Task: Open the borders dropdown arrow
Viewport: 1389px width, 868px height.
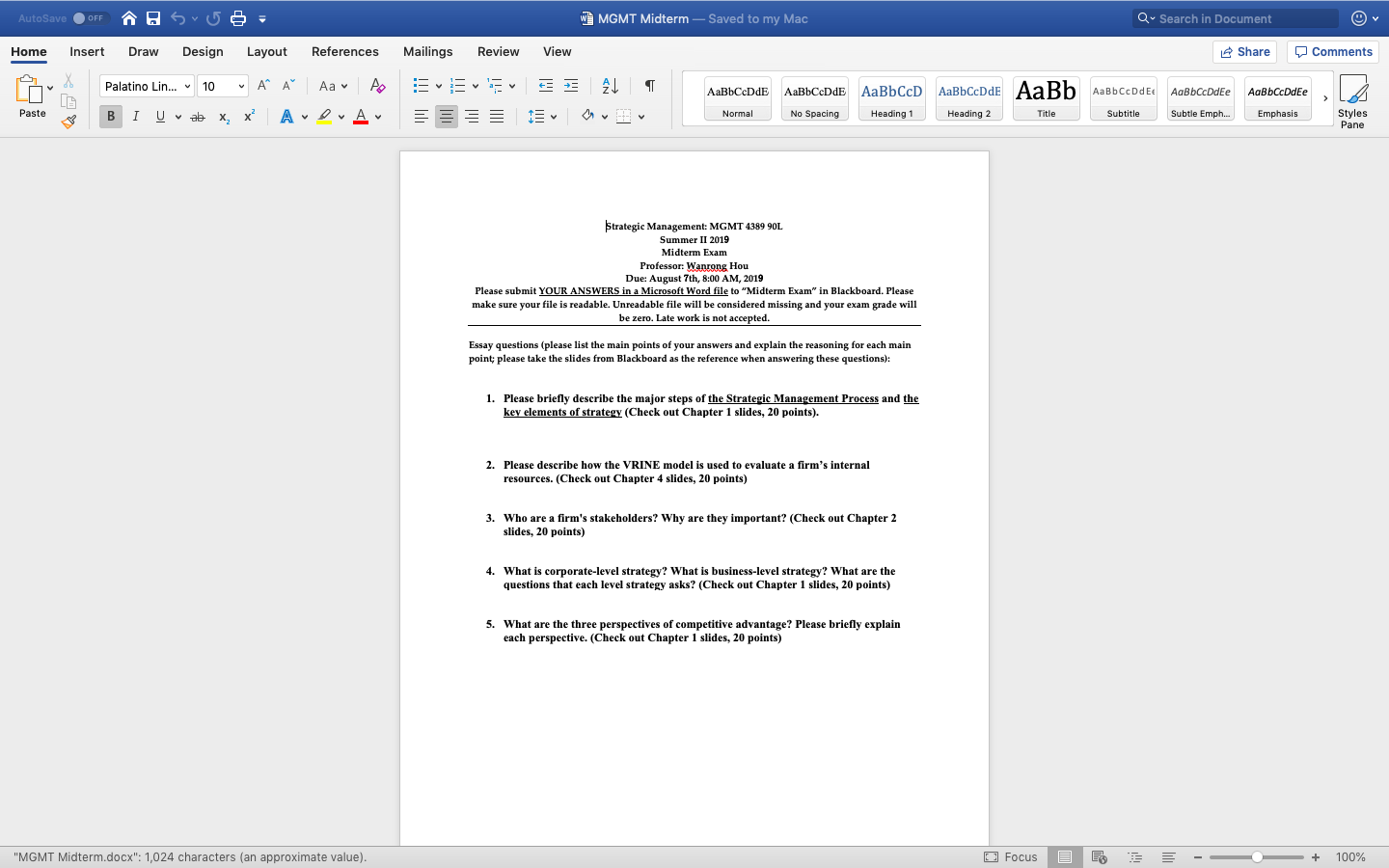Action: (x=641, y=117)
